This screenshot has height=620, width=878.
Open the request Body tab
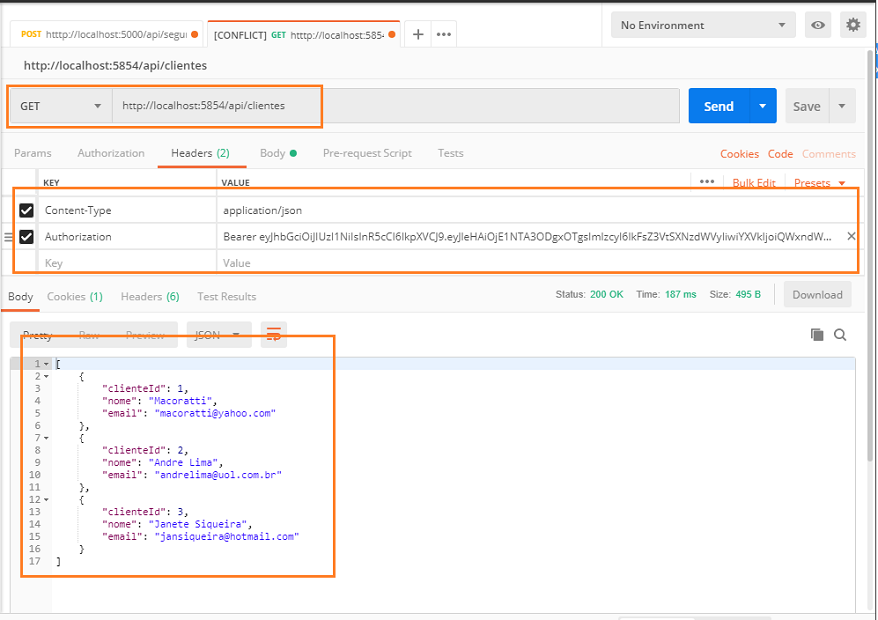pos(278,153)
